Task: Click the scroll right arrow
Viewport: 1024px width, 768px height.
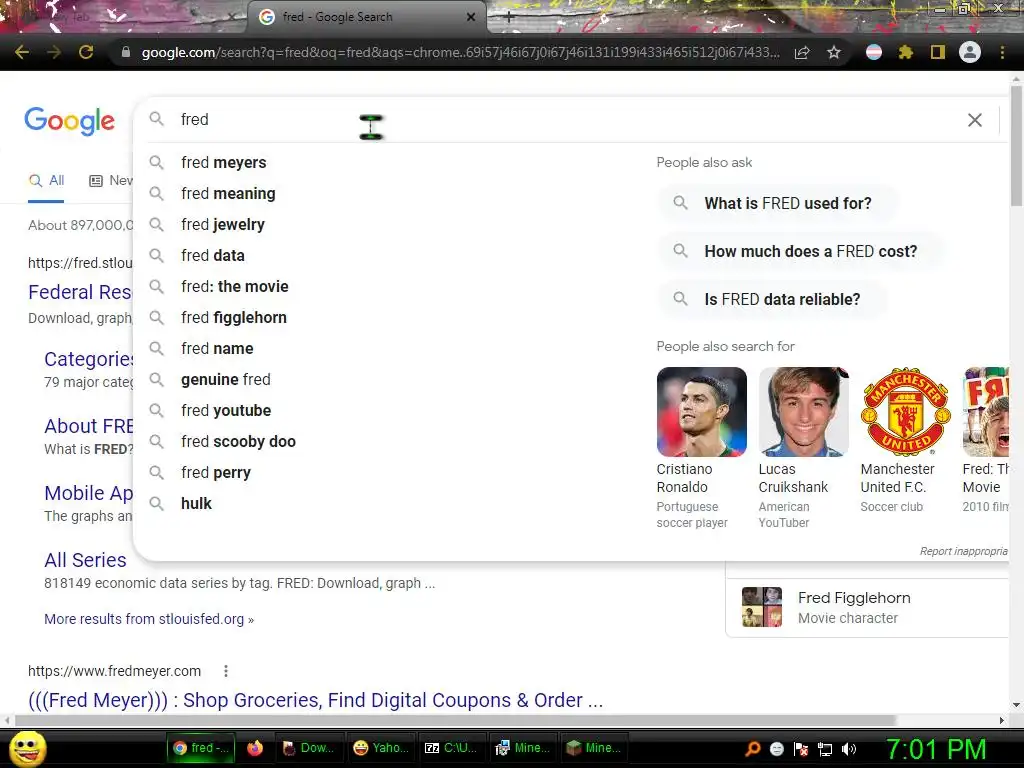Action: (x=1002, y=720)
